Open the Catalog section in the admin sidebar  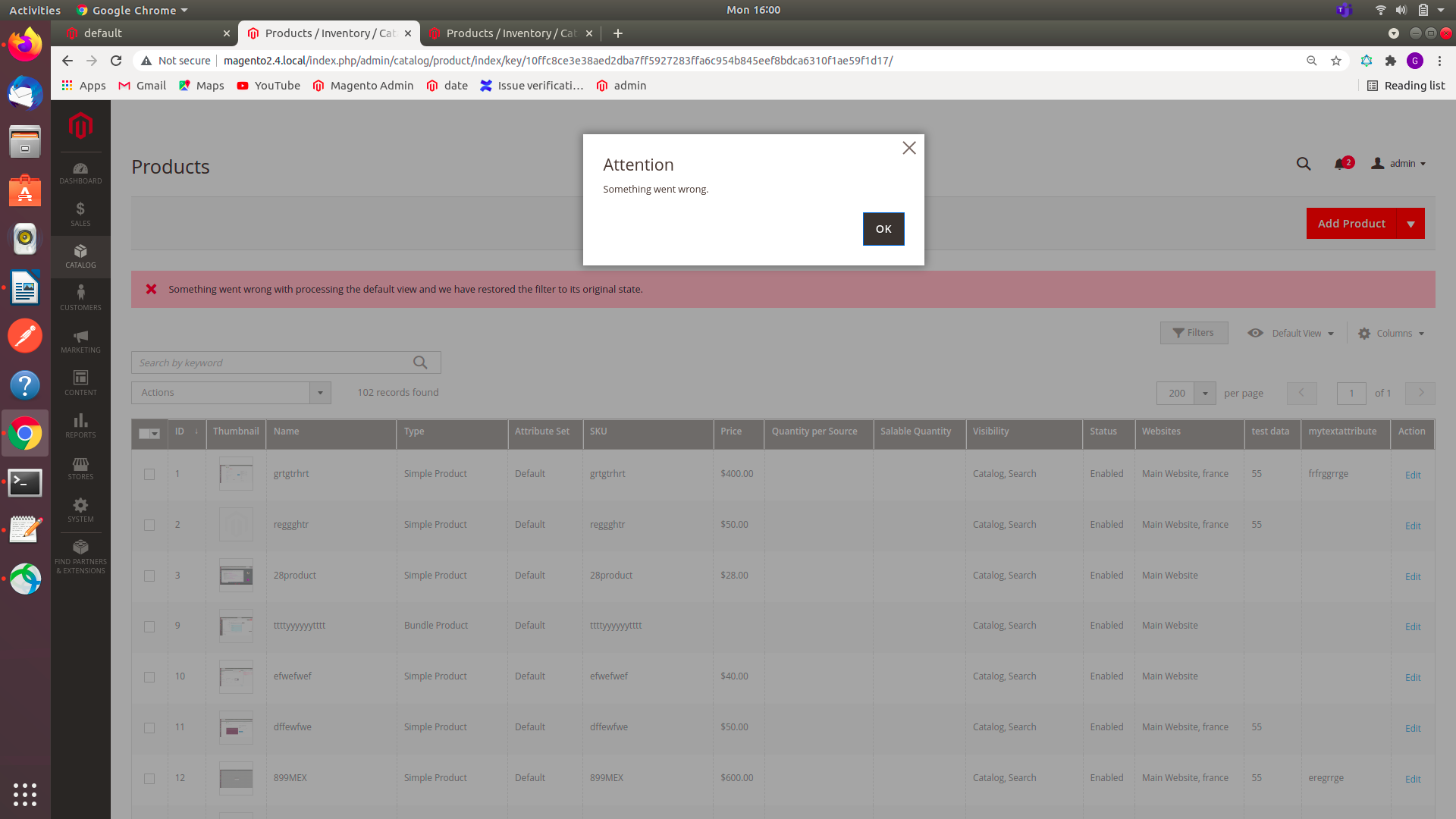(x=80, y=256)
